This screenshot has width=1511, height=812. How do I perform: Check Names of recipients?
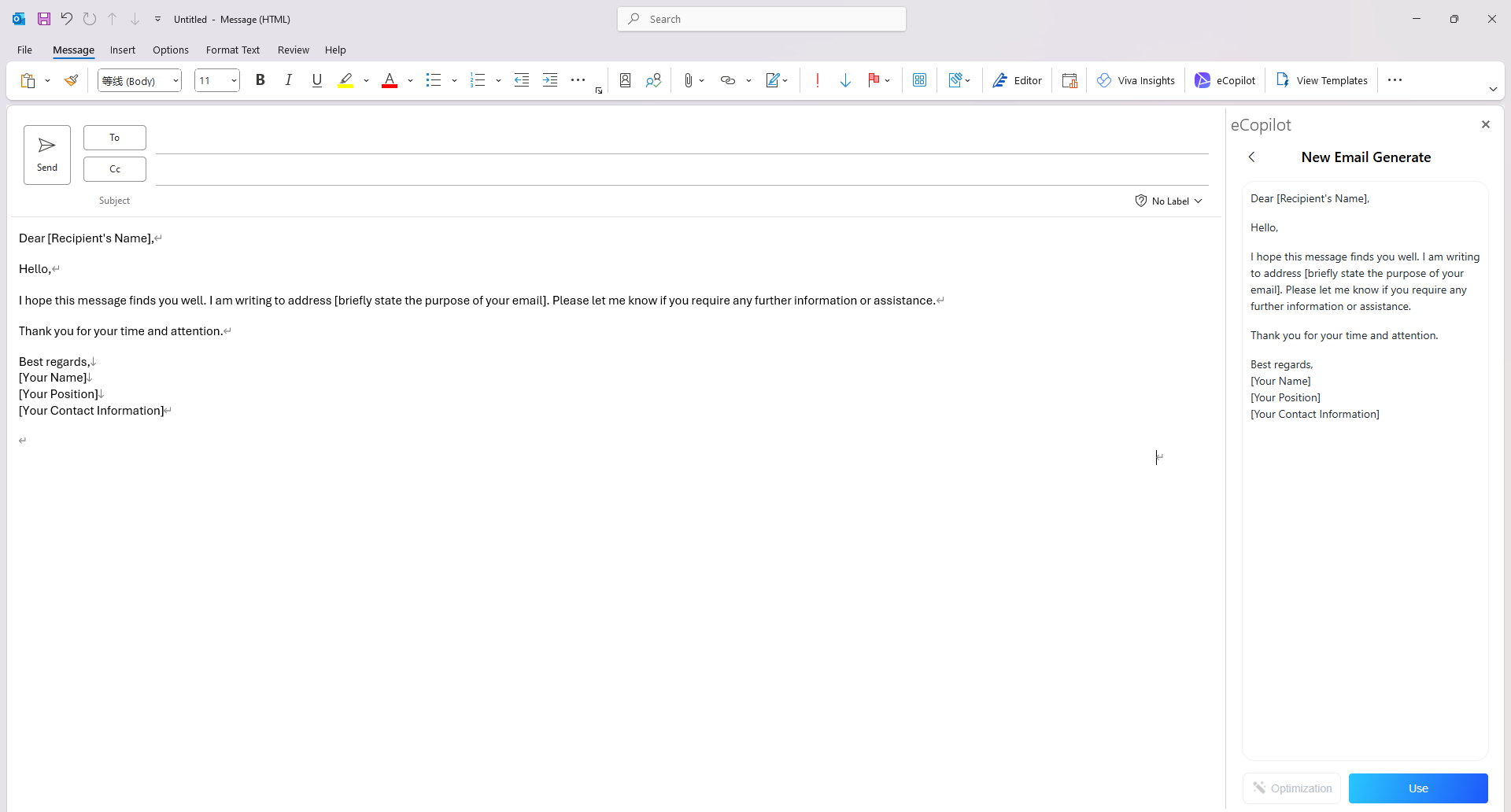point(653,79)
